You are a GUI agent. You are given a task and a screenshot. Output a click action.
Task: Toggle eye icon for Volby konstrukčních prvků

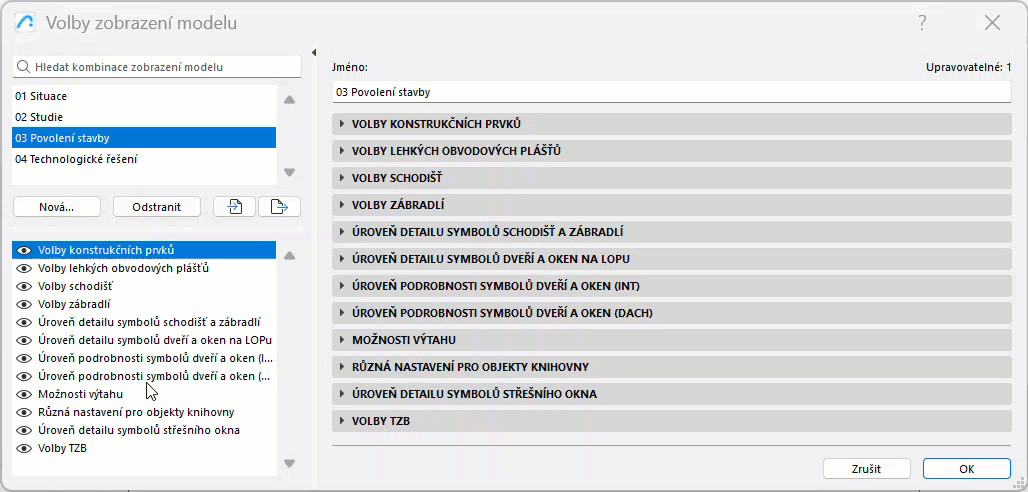(x=25, y=251)
